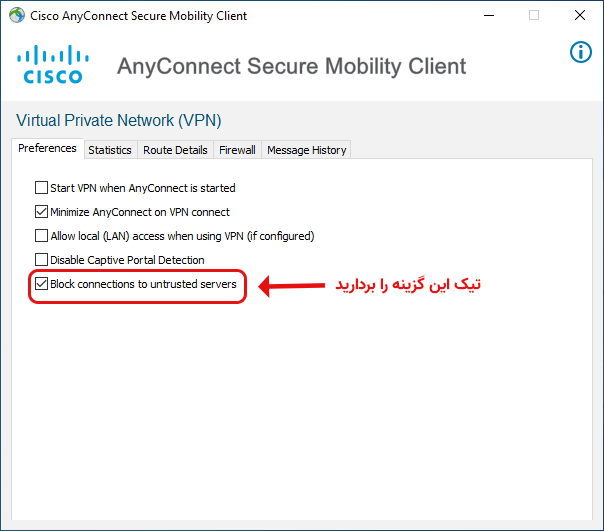Click the Virtual Private Network (VPN) heading
The height and width of the screenshot is (531, 604).
[119, 121]
